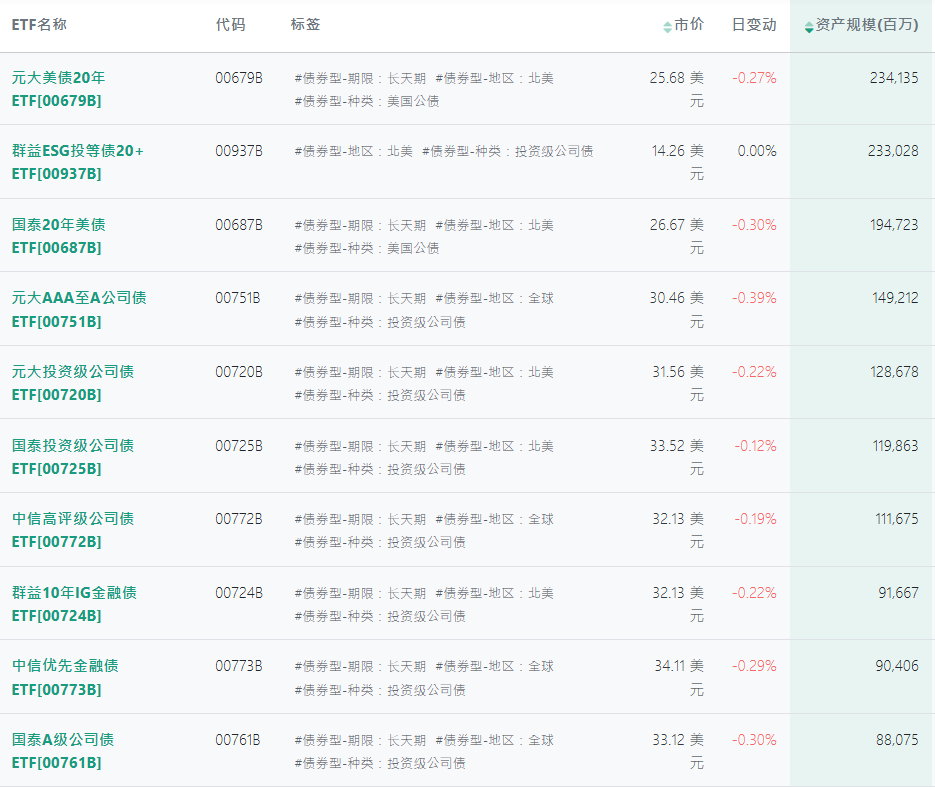Click asset size value 90,406
Screen dimensions: 935x787
[x=897, y=666]
